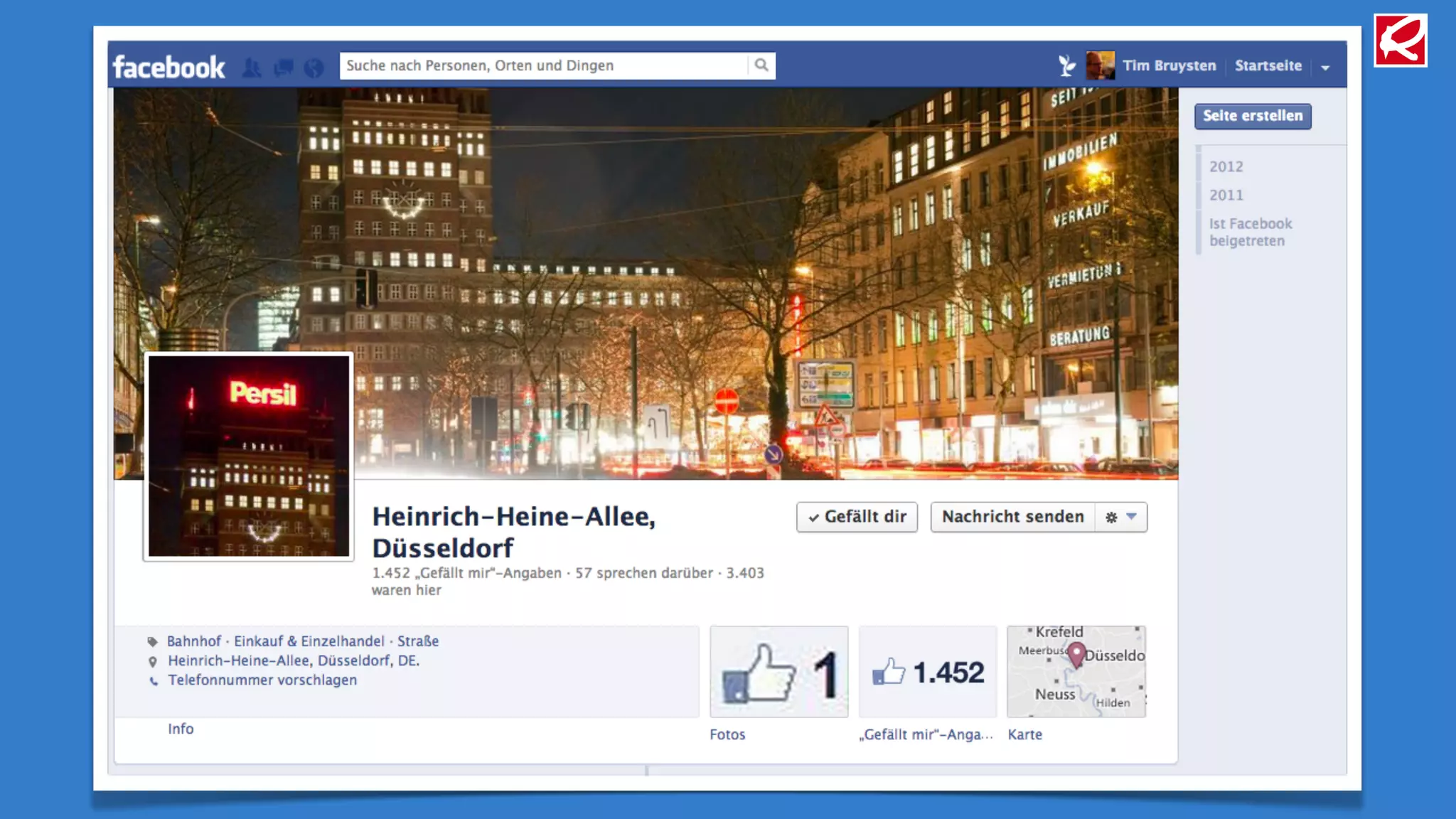This screenshot has width=1456, height=819.
Task: Click 'Nachricht senden' button
Action: point(1012,517)
